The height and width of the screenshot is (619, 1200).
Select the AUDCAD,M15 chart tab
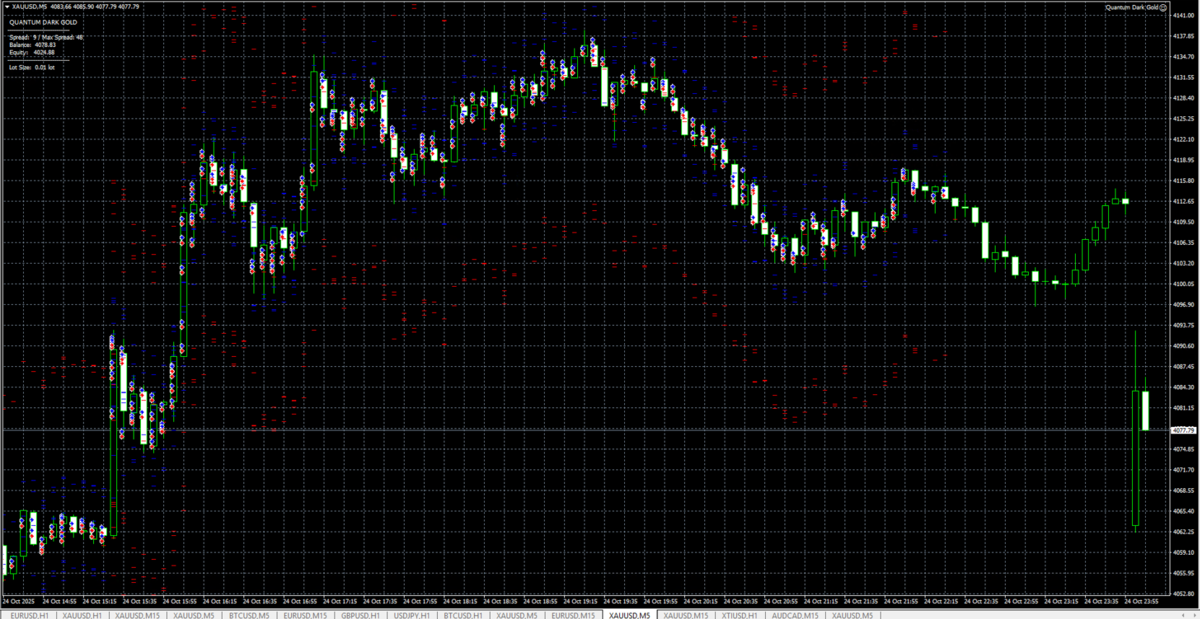pos(794,614)
